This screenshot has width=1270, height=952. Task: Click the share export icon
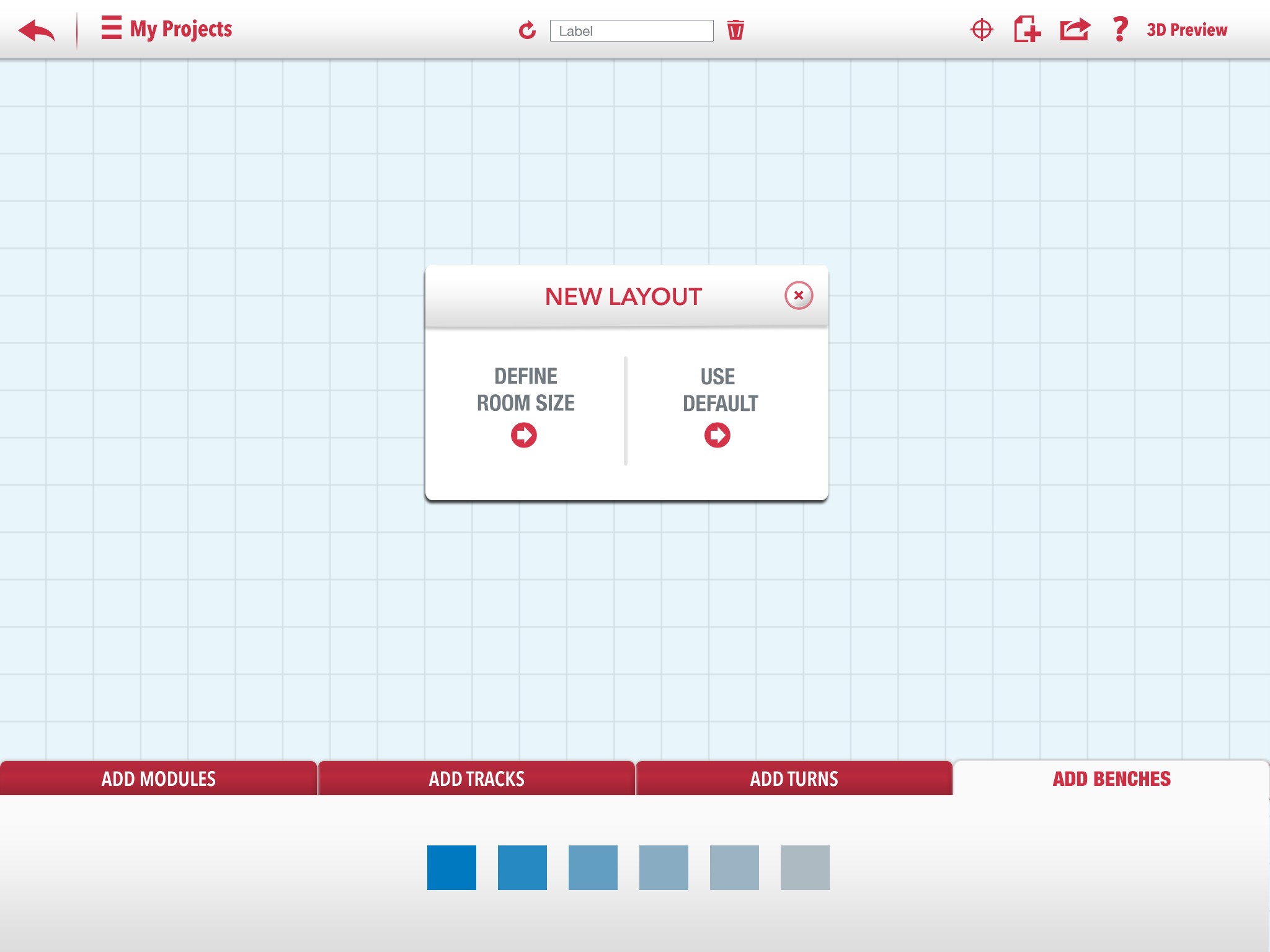(1075, 30)
